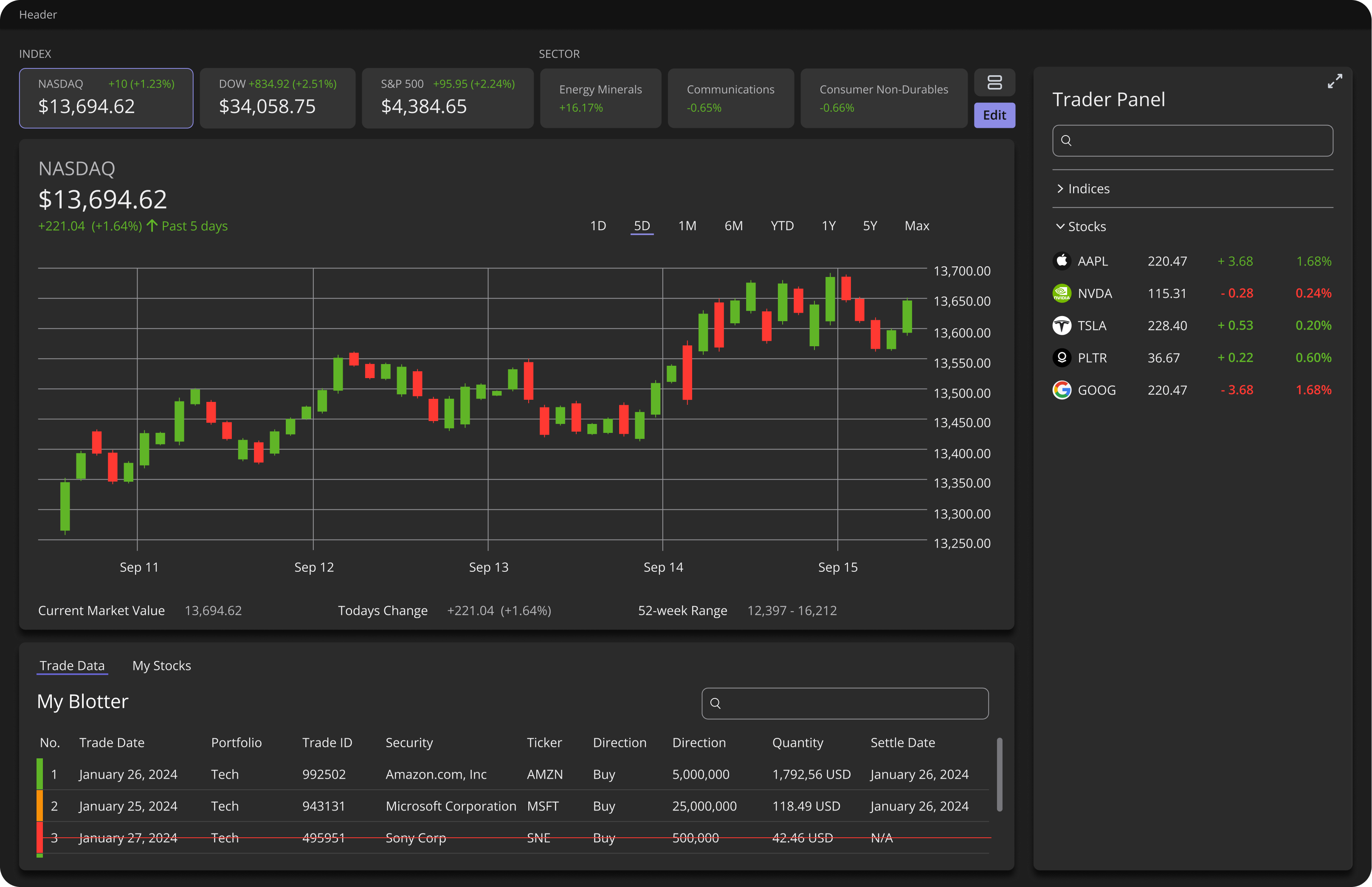1372x887 pixels.
Task: Click the green status bar on row 1
Action: [40, 774]
